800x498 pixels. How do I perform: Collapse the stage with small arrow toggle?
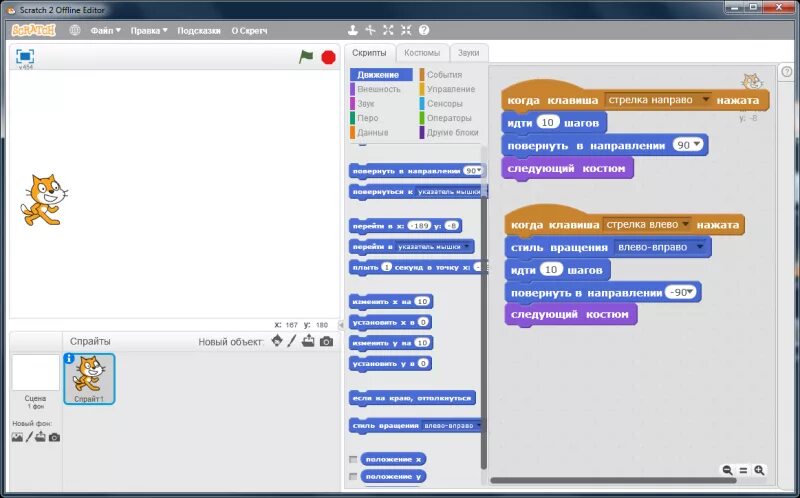[341, 325]
